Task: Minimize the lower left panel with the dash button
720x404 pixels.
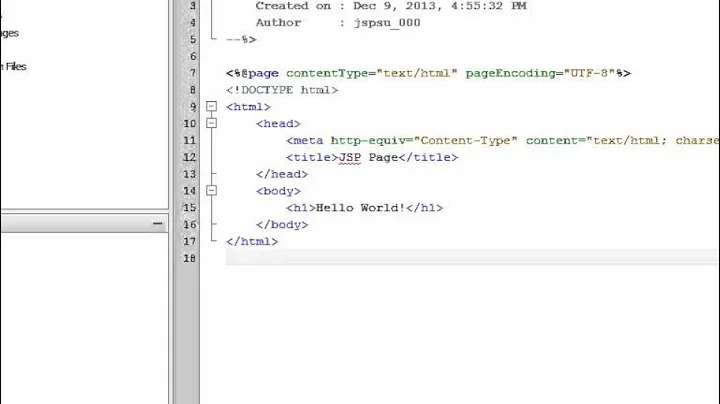Action: pos(158,224)
